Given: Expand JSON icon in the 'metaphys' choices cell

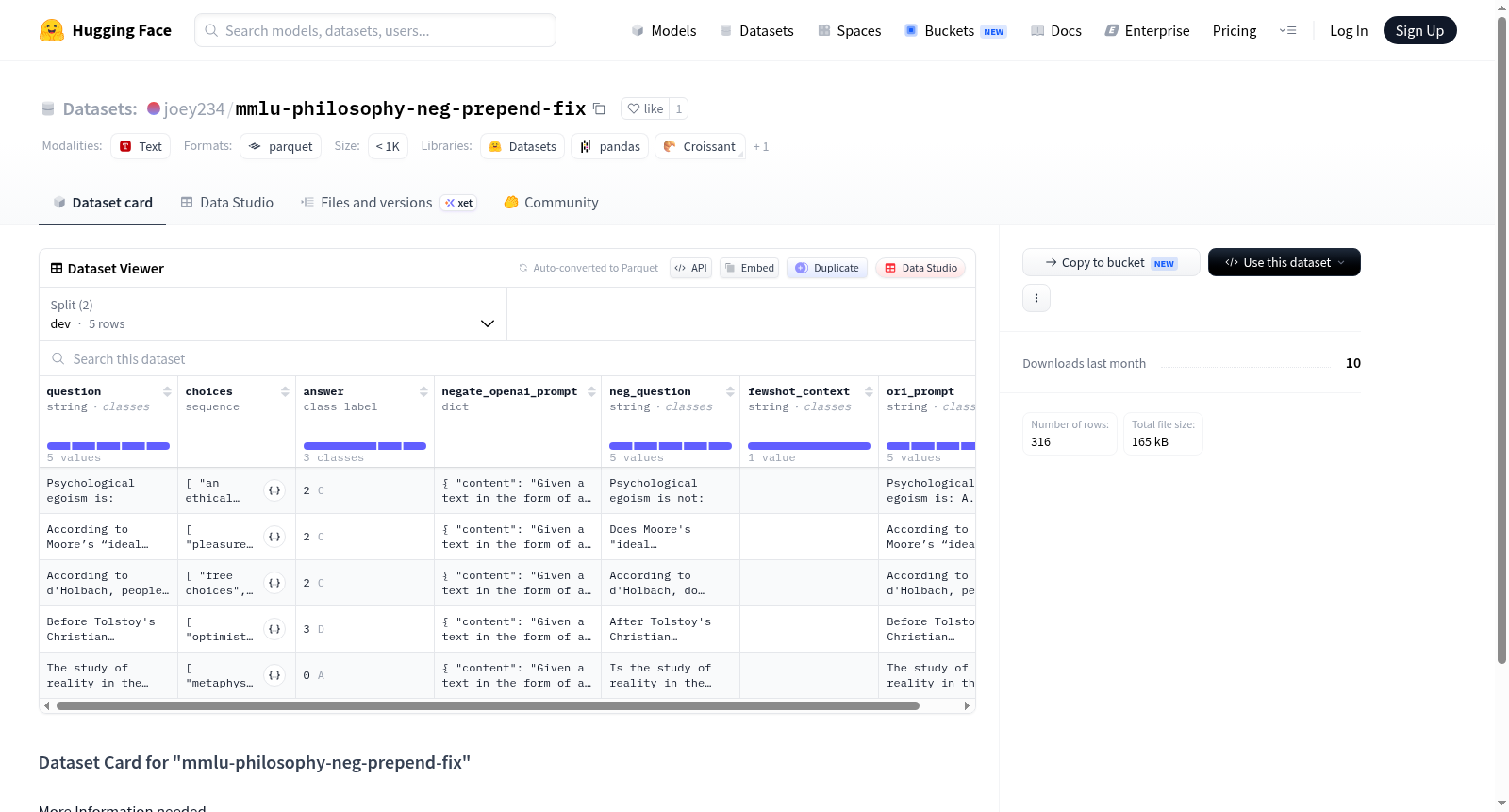Looking at the screenshot, I should [x=274, y=675].
